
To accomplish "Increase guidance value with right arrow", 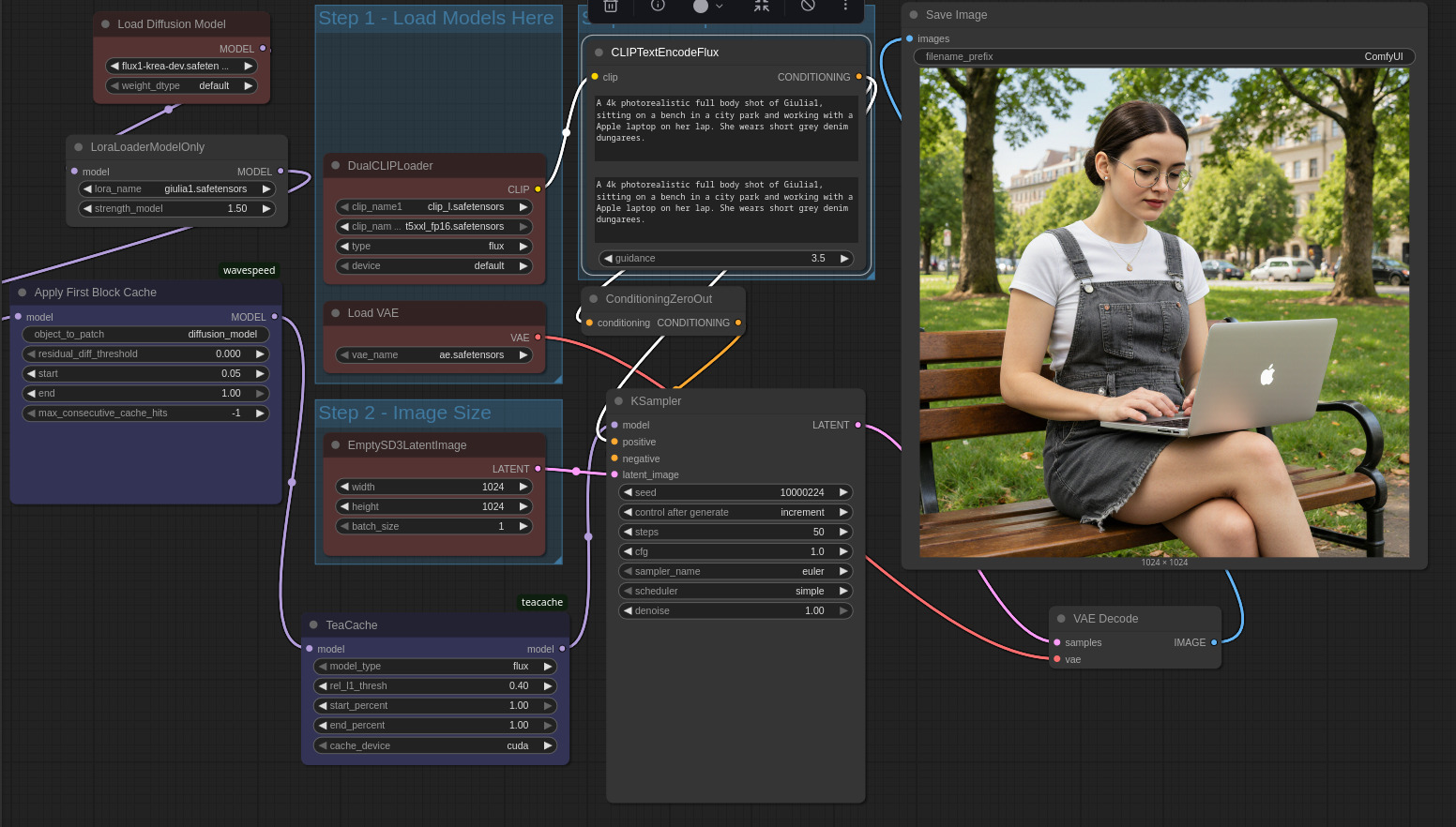I will click(x=843, y=258).
